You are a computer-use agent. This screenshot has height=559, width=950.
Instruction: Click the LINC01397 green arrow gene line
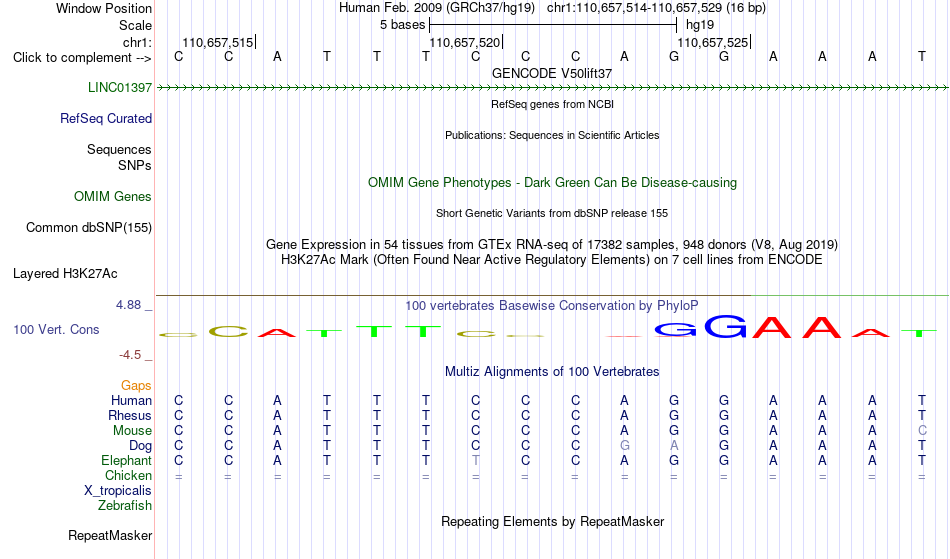coord(553,88)
